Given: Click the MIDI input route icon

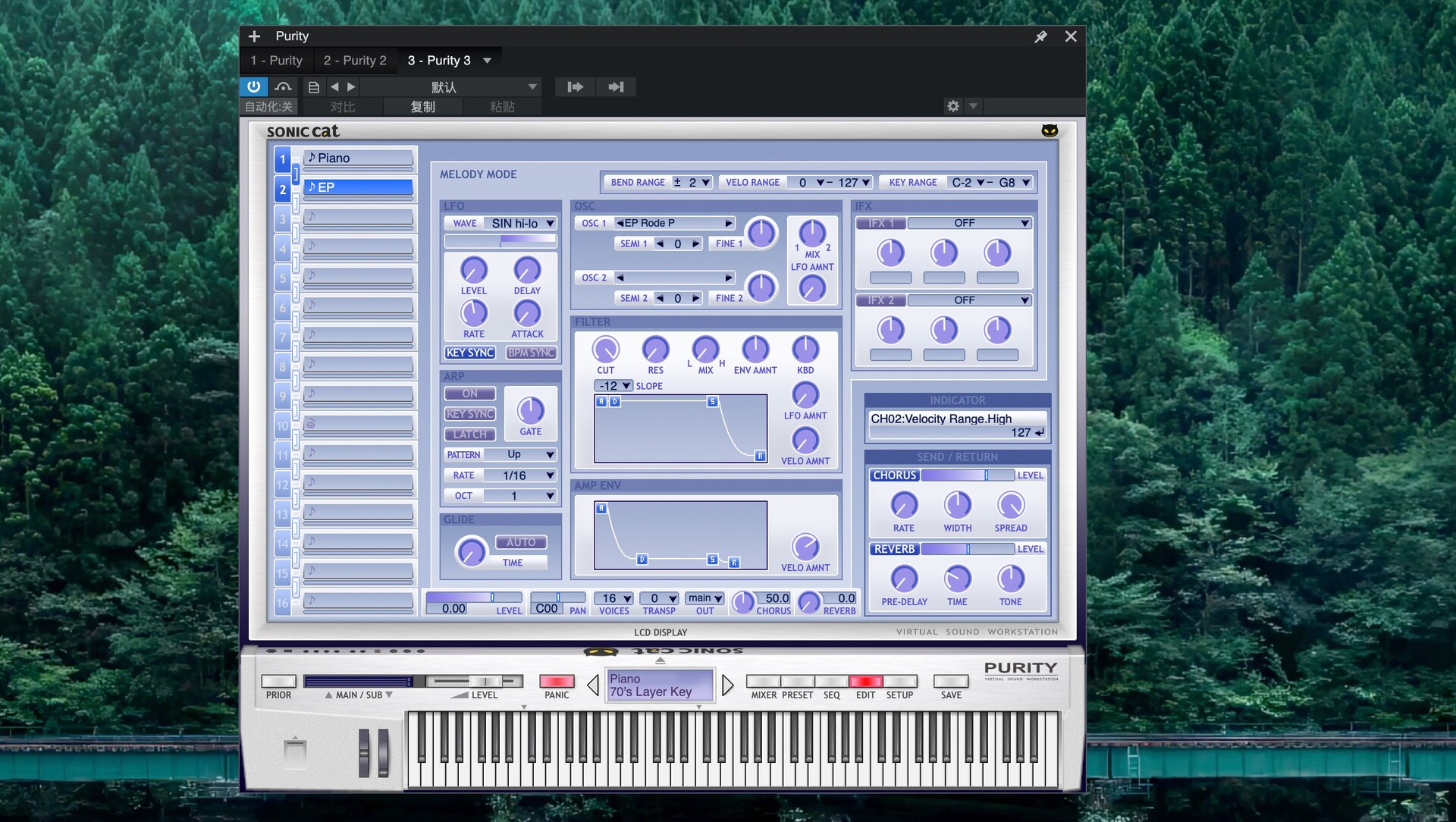Looking at the screenshot, I should pos(576,86).
